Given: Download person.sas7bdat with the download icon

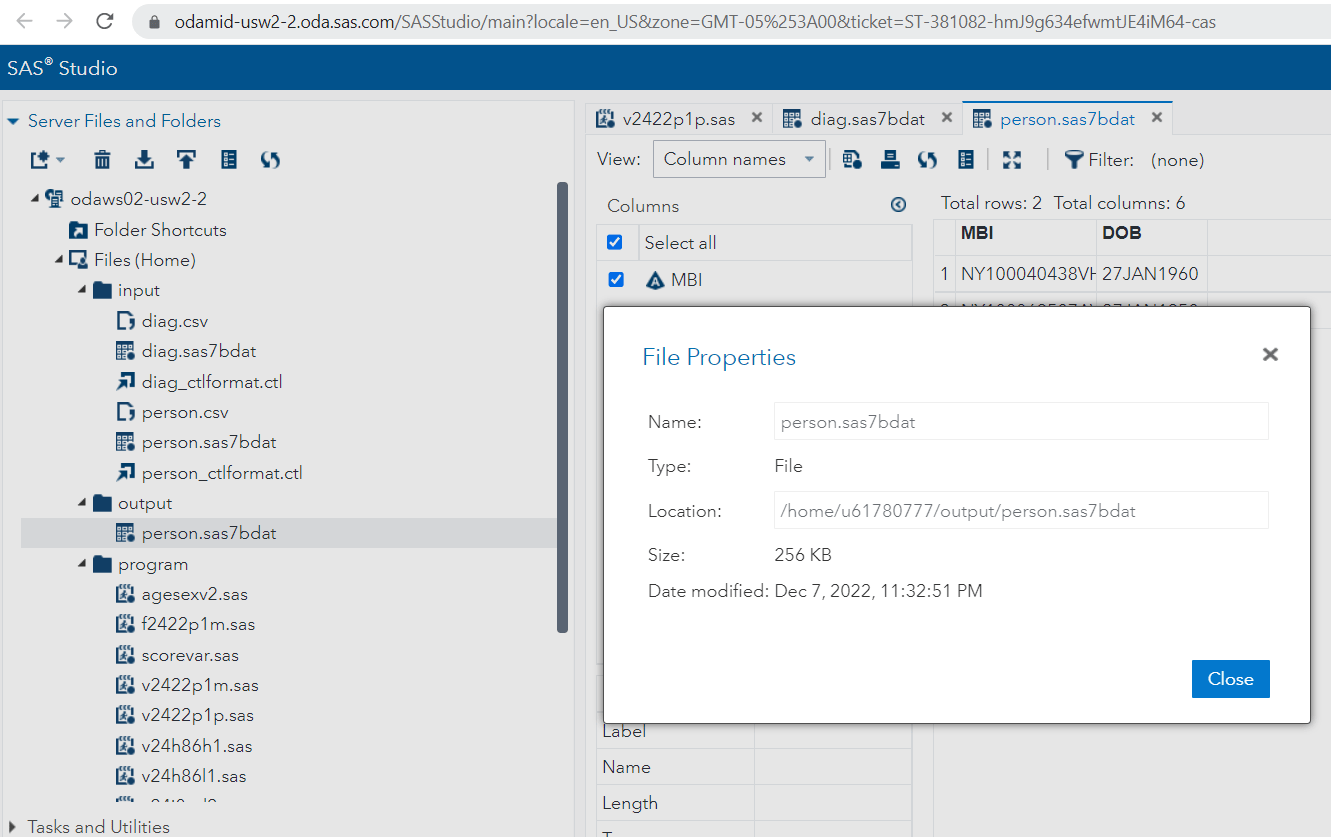Looking at the screenshot, I should [143, 158].
